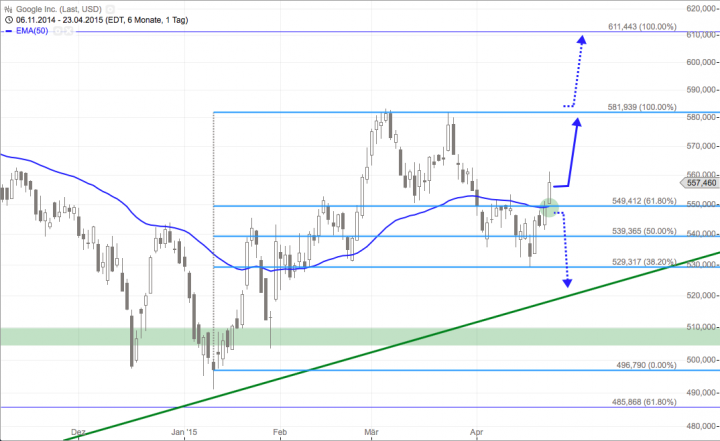Click the EMA(50) blue line color marker
Screen dimensions: 720x441
click(7, 31)
